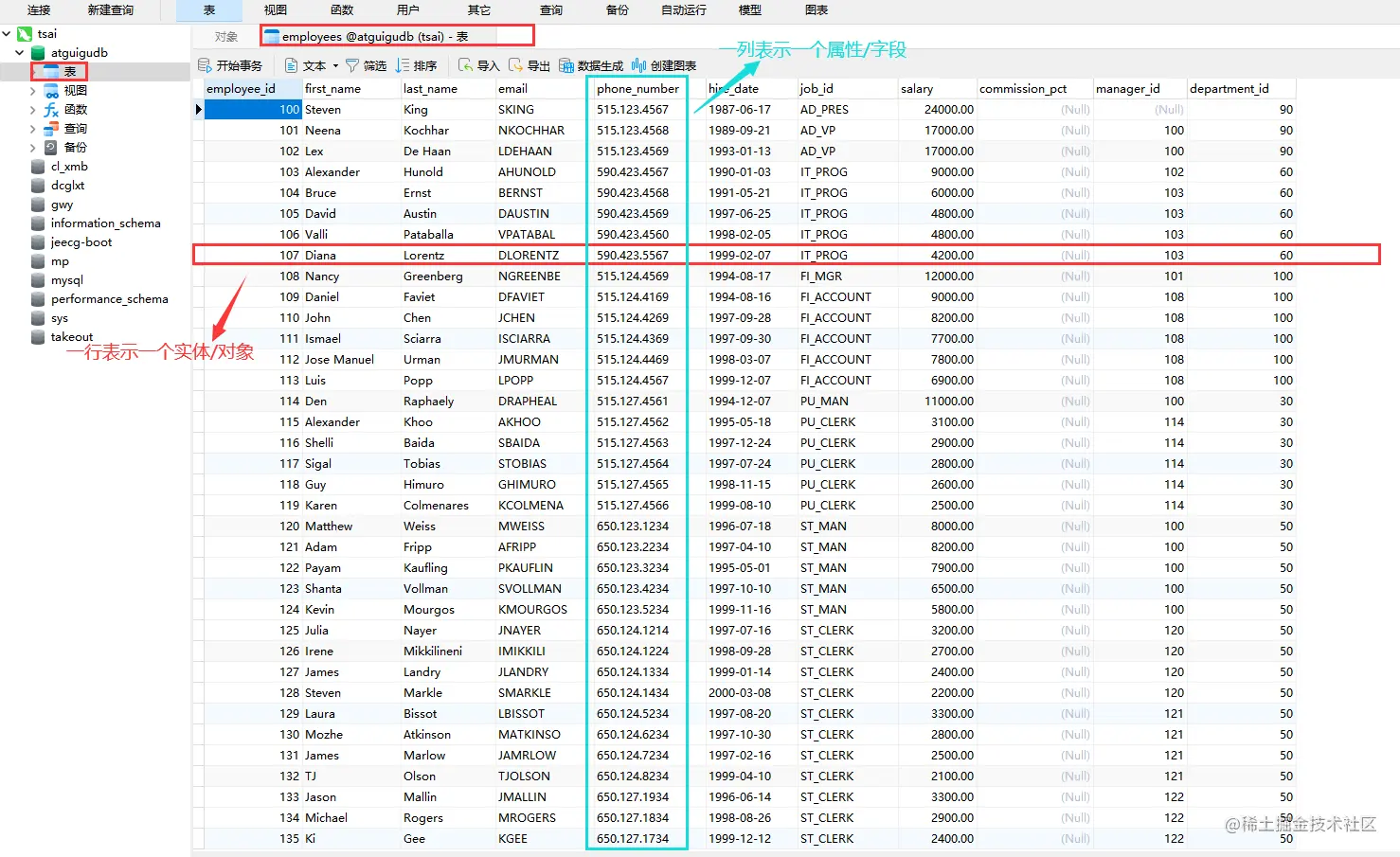Click the mp database icon
Viewport: 1400px width, 857px height.
pos(38,261)
